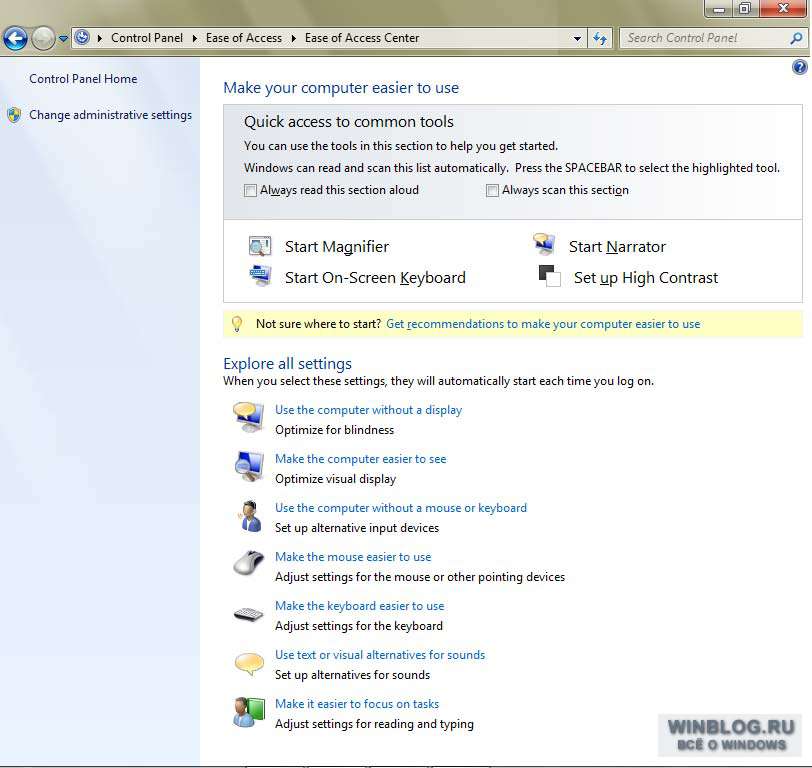
Task: Click Adjust settings for reading and typing text
Action: (374, 724)
